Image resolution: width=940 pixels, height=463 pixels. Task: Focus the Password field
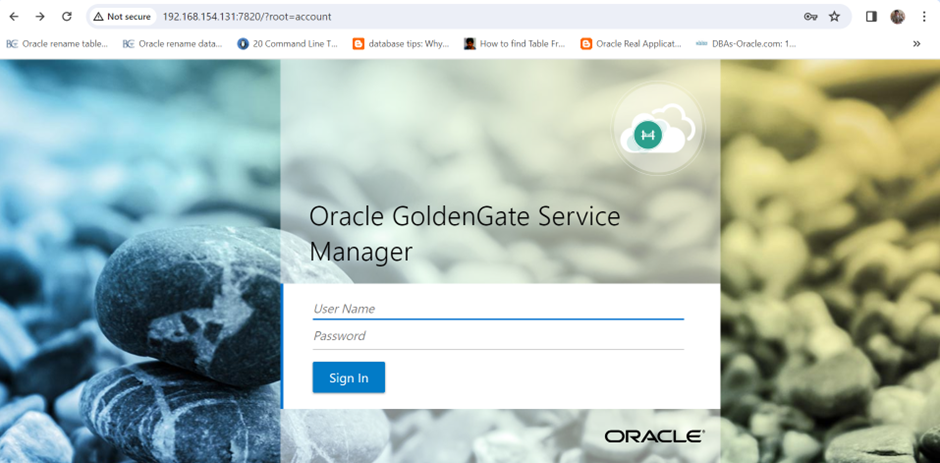pyautogui.click(x=497, y=336)
